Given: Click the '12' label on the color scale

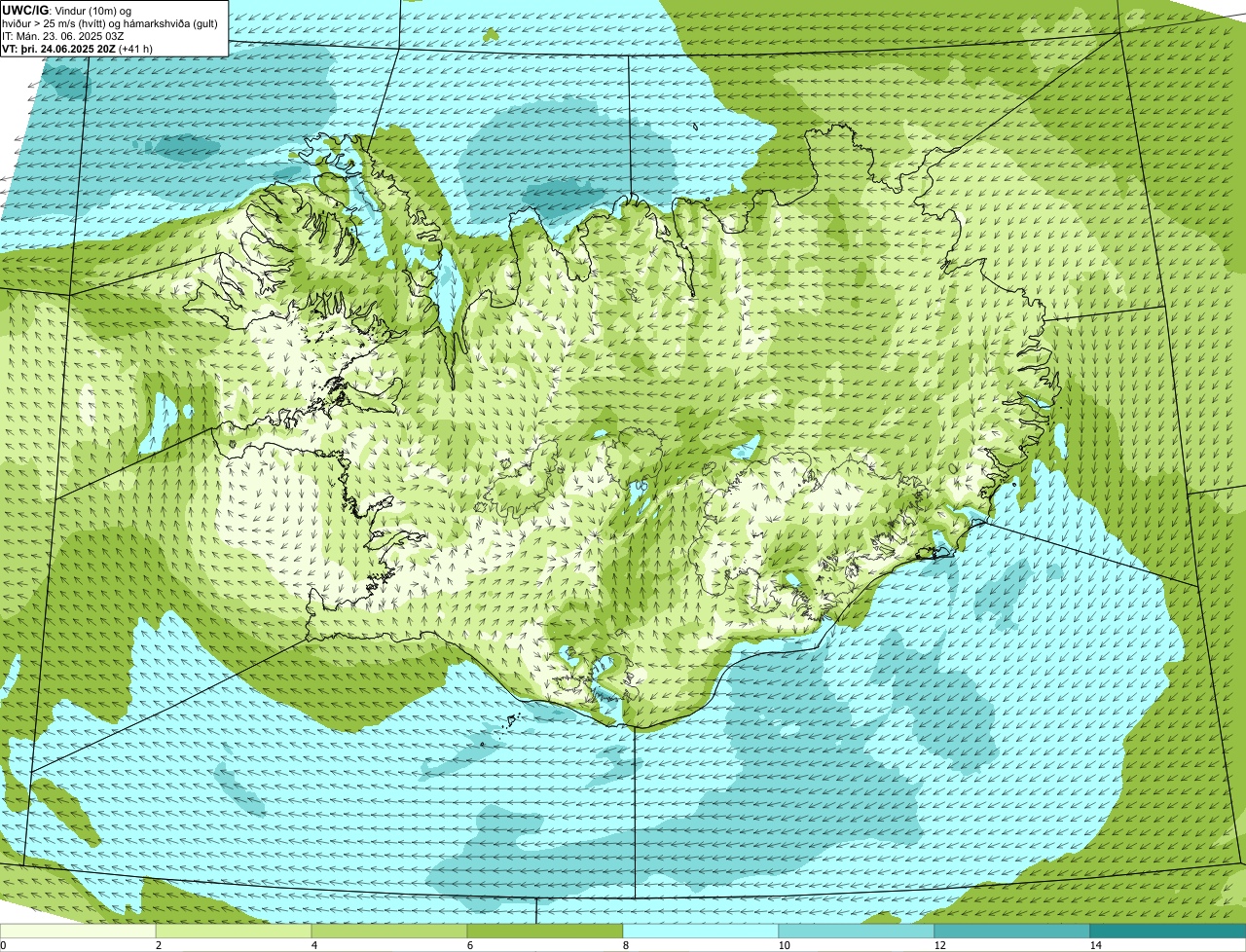Looking at the screenshot, I should (939, 945).
